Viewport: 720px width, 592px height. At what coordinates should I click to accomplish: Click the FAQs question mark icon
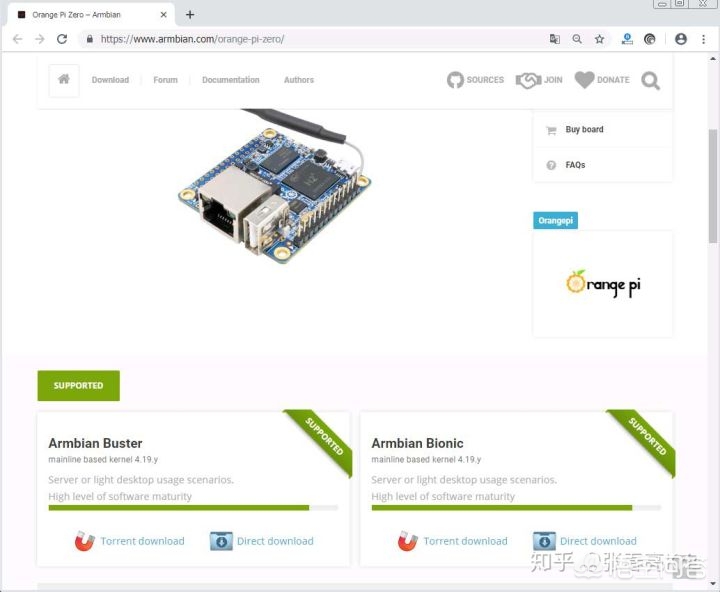551,165
